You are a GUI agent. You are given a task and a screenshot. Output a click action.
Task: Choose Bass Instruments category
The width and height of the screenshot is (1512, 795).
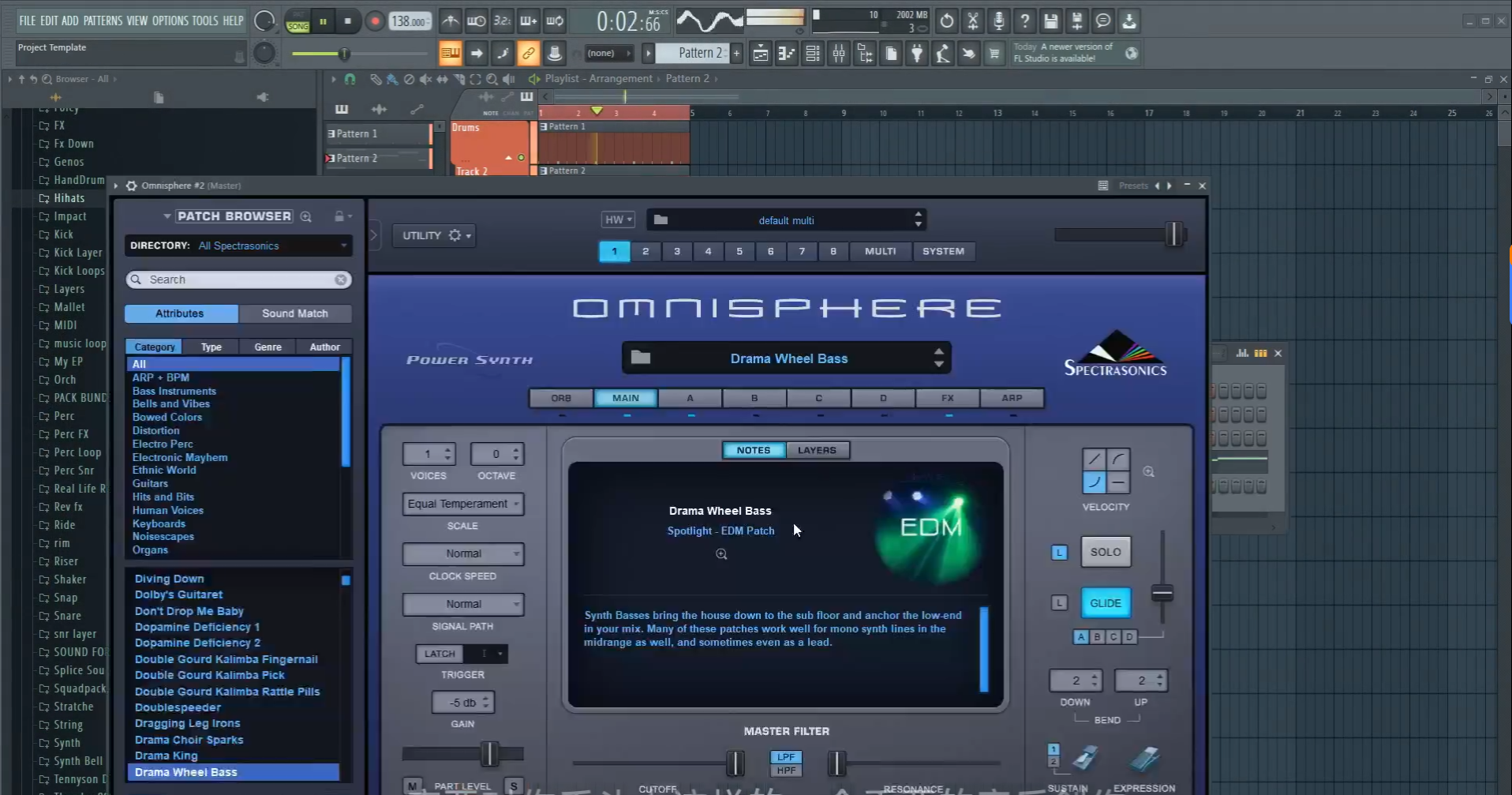coord(174,391)
